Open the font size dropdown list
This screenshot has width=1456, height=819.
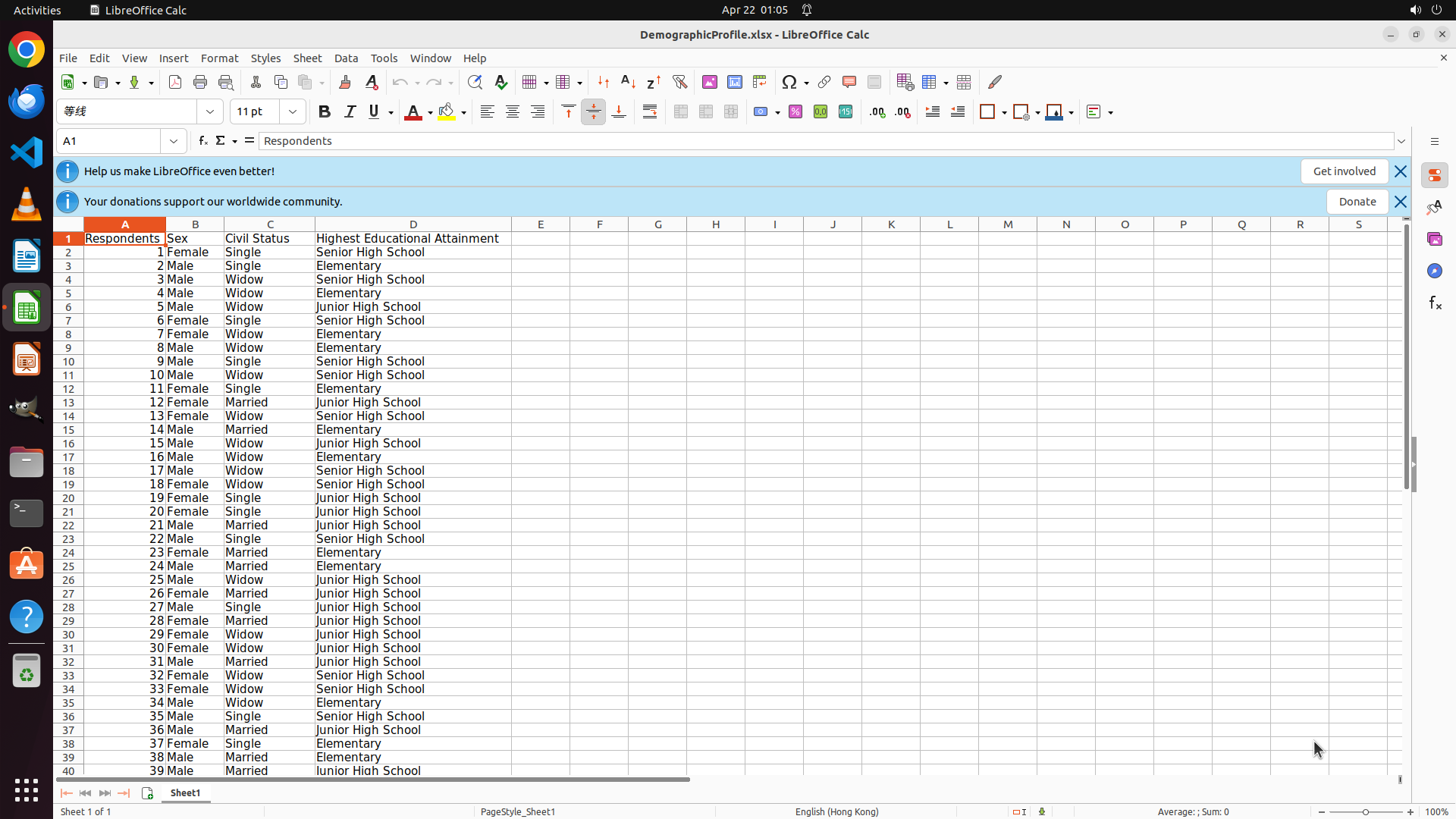tap(293, 112)
